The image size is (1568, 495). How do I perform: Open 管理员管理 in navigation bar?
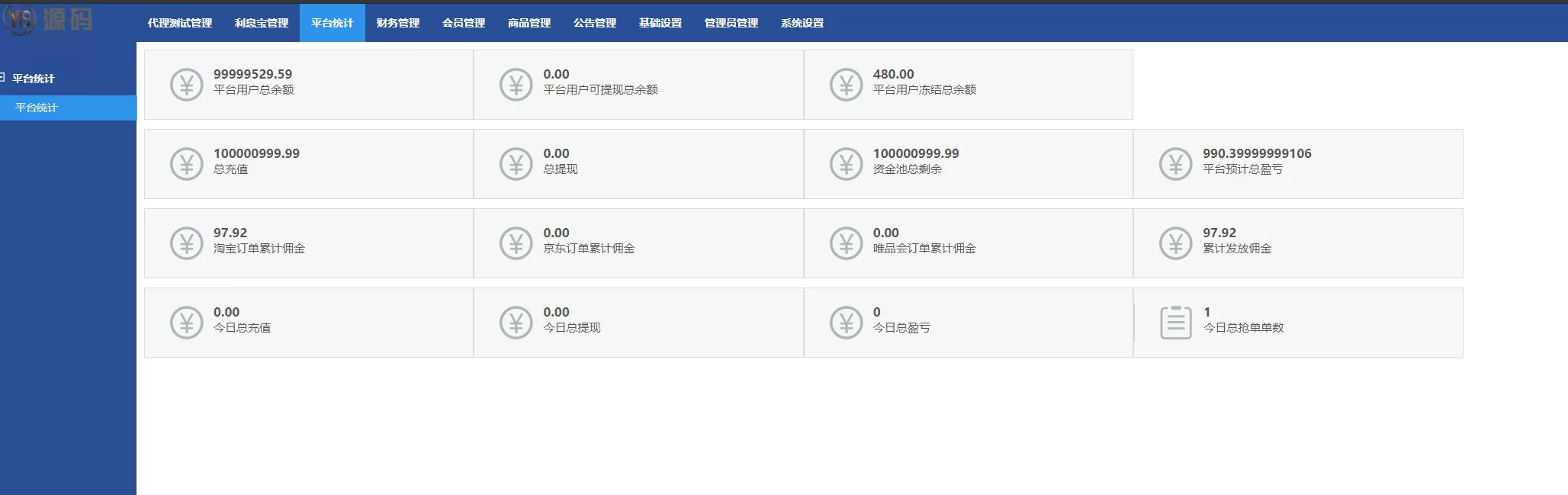(731, 23)
